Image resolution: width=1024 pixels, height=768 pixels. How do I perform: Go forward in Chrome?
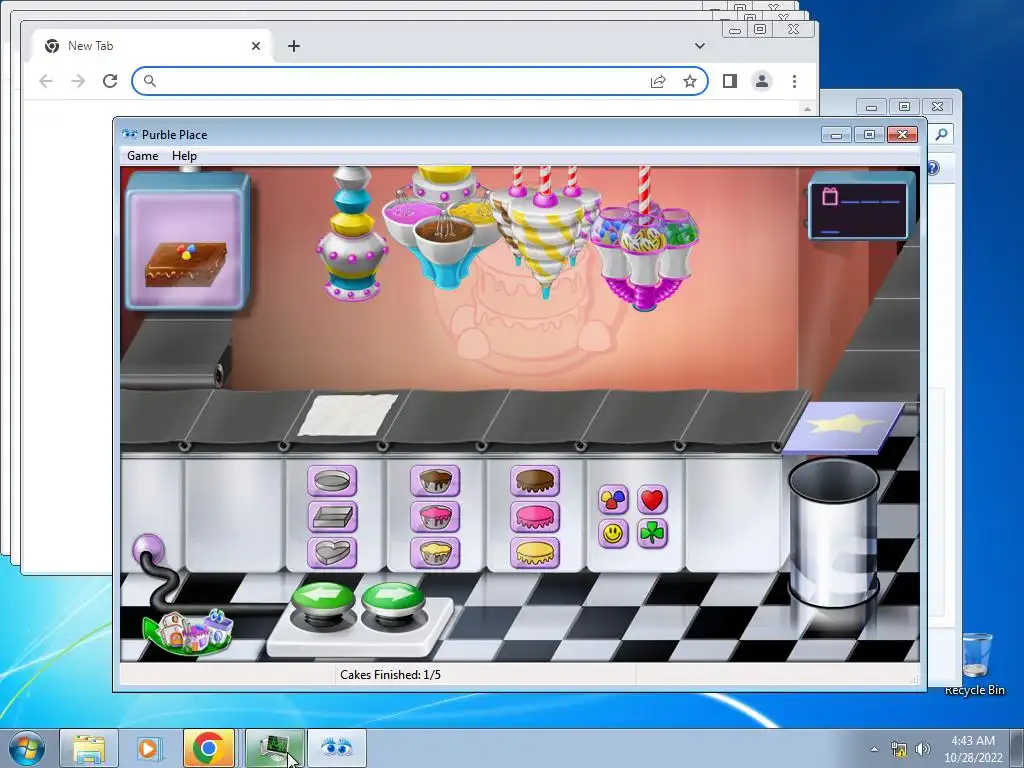click(x=78, y=81)
